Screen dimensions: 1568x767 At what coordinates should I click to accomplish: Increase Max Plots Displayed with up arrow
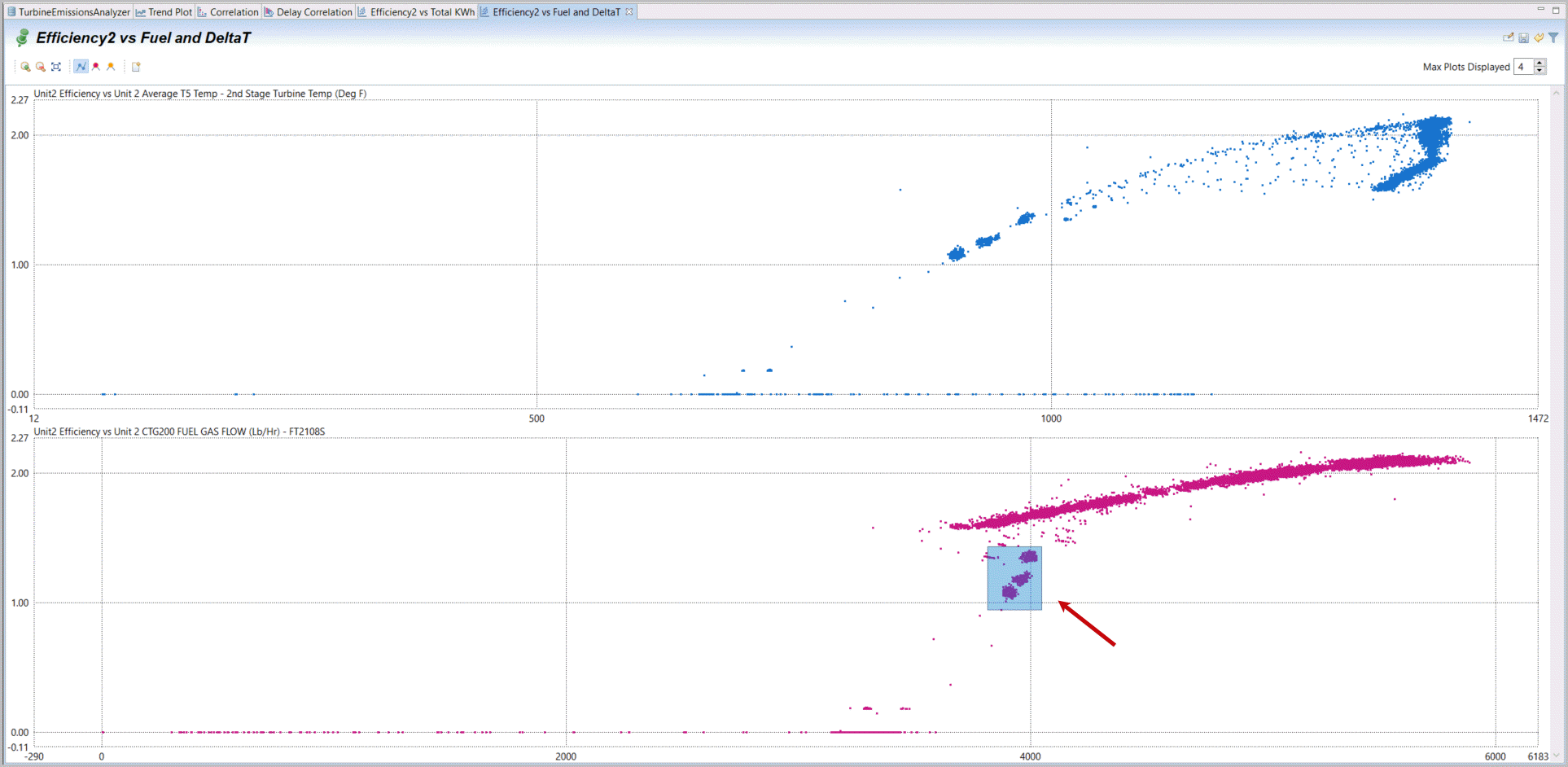tap(1540, 63)
